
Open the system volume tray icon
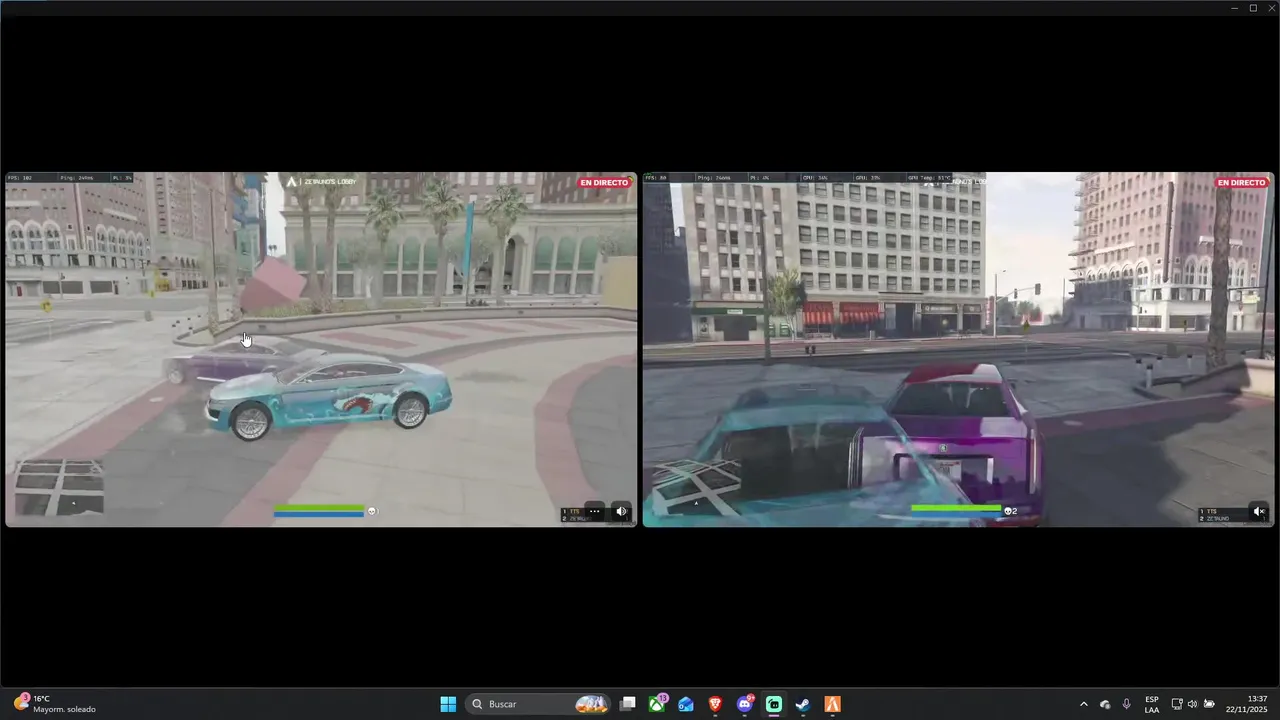pyautogui.click(x=1192, y=704)
